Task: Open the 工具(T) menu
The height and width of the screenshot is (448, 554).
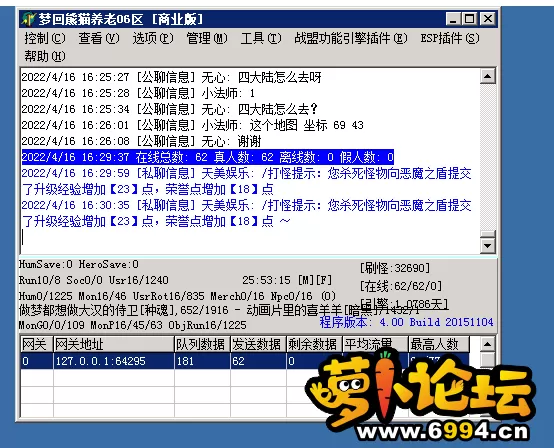Action: (x=261, y=38)
